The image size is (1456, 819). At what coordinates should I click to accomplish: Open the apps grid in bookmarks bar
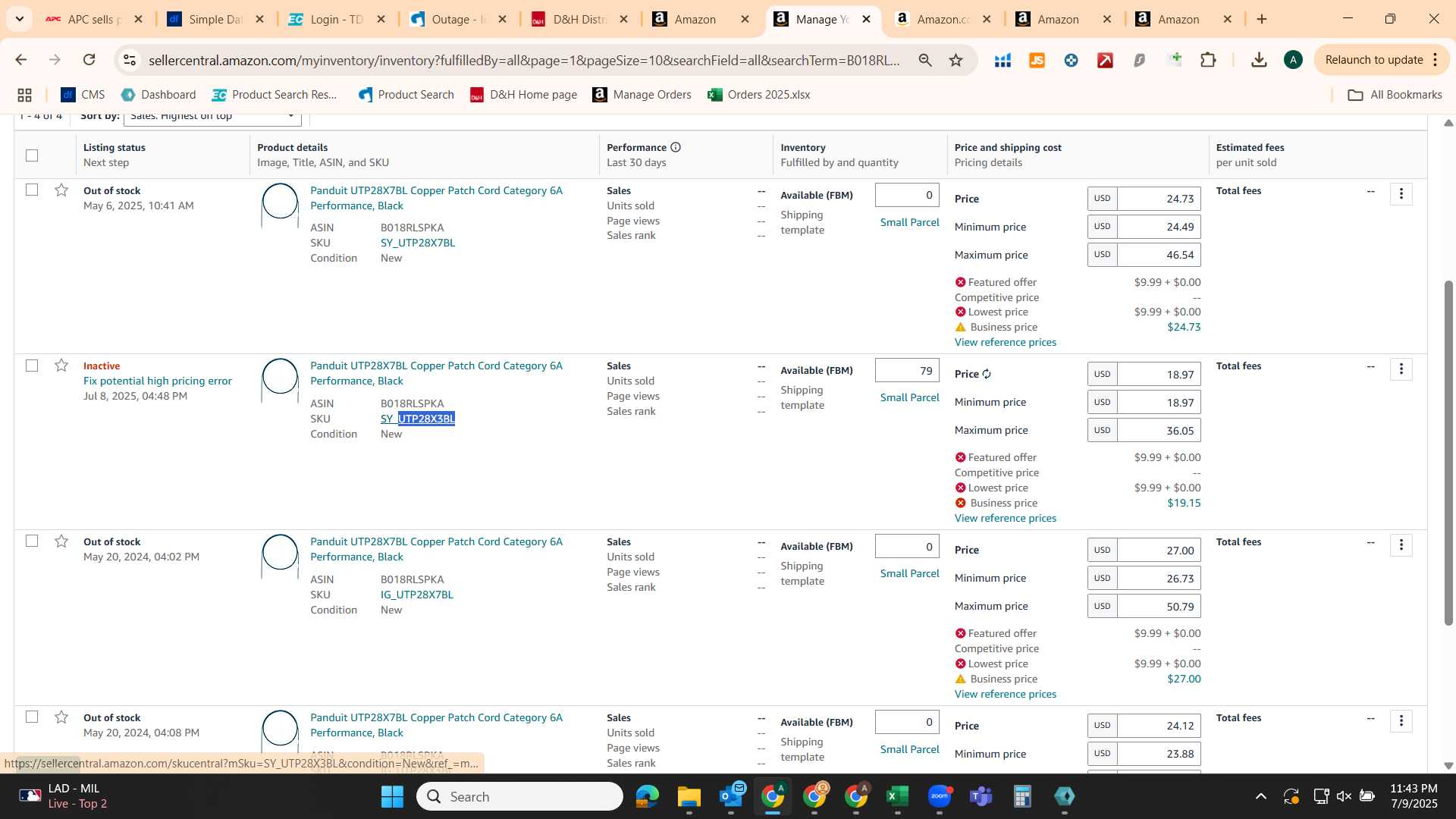pyautogui.click(x=24, y=95)
